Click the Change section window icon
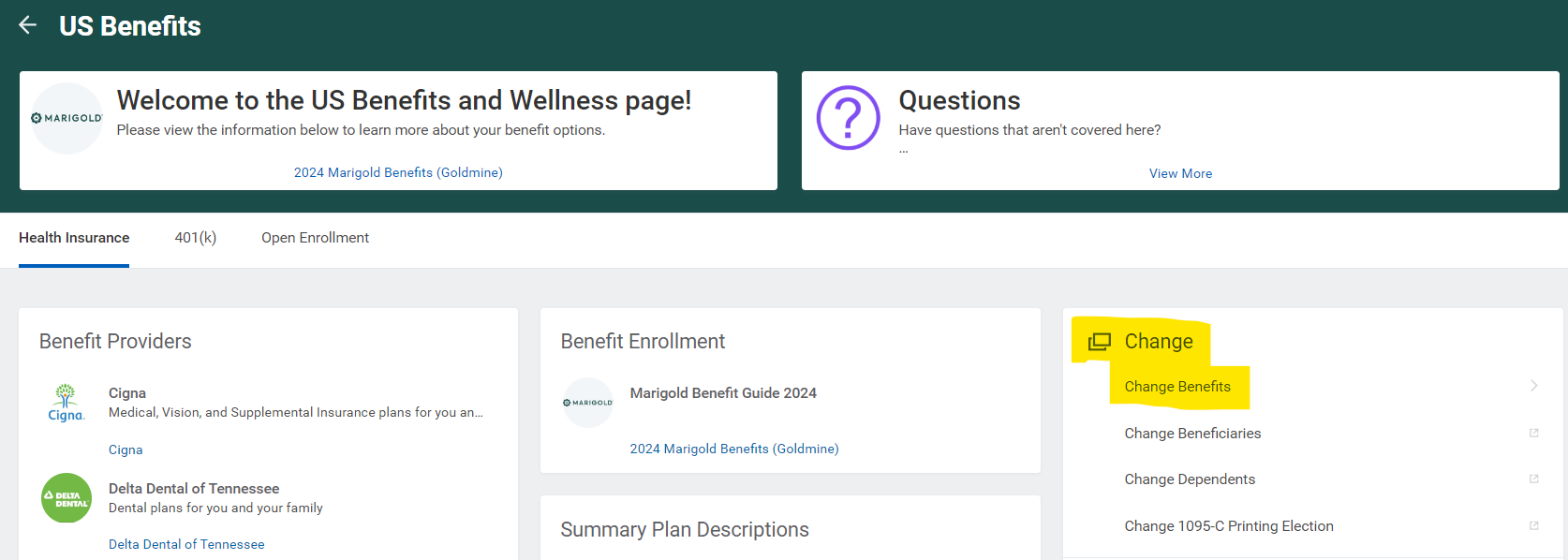The width and height of the screenshot is (1568, 560). 1099,342
